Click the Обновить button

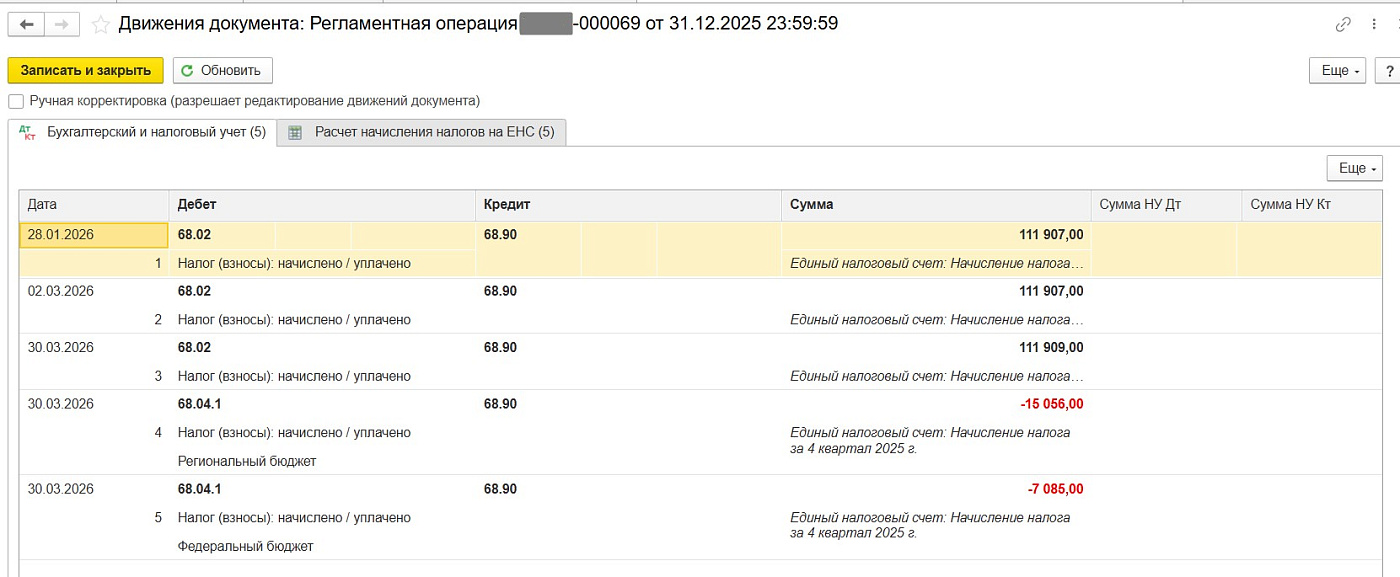click(223, 71)
